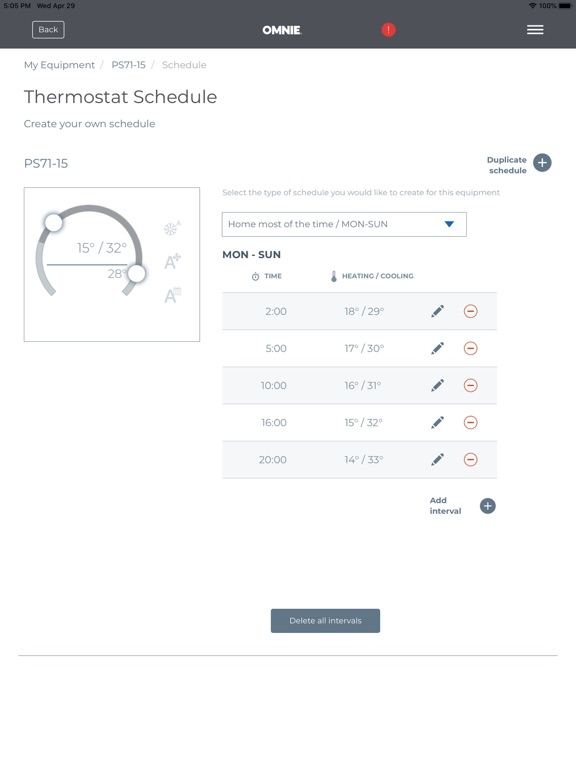
Task: Remove the 5:00 interval
Action: 470,348
